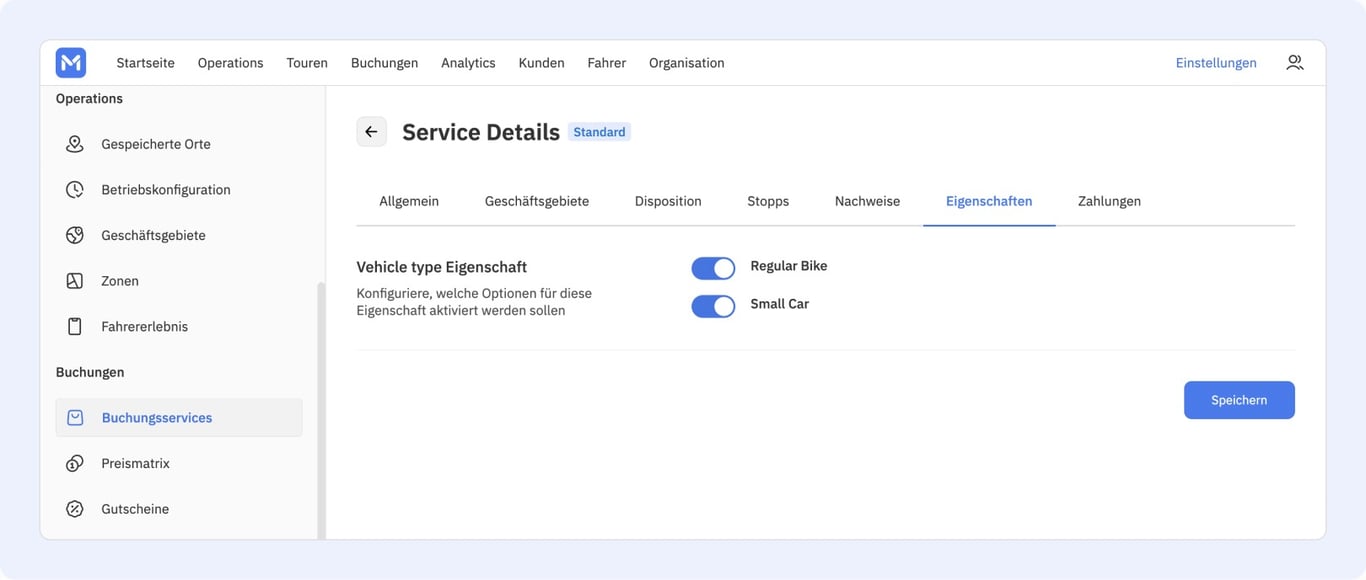Click the Speichern button
Screen dimensions: 1366x580
(1239, 400)
